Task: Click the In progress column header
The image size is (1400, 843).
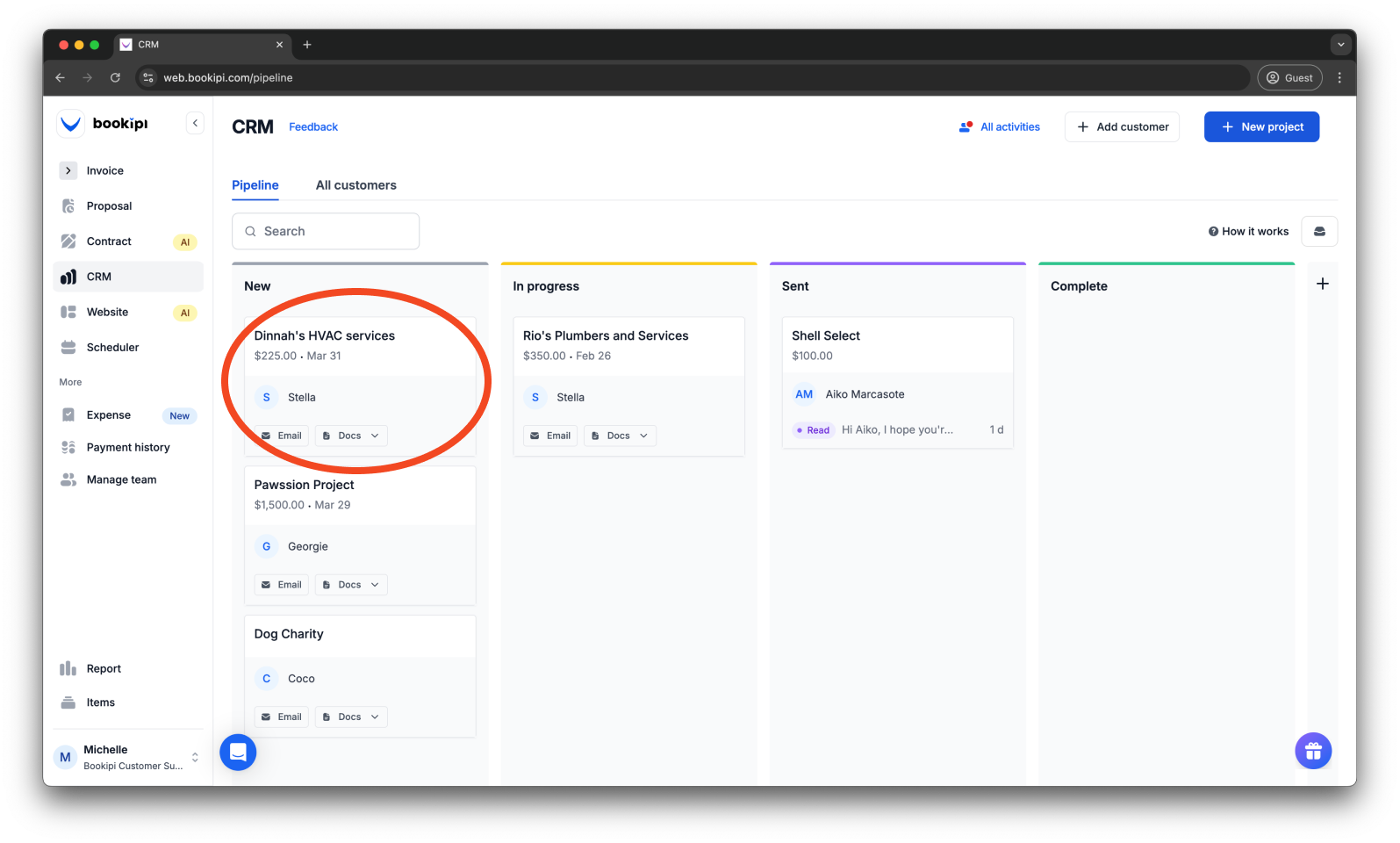Action: tap(546, 286)
